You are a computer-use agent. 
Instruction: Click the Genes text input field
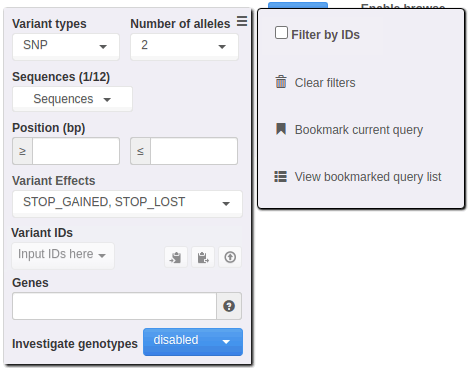[x=114, y=306]
